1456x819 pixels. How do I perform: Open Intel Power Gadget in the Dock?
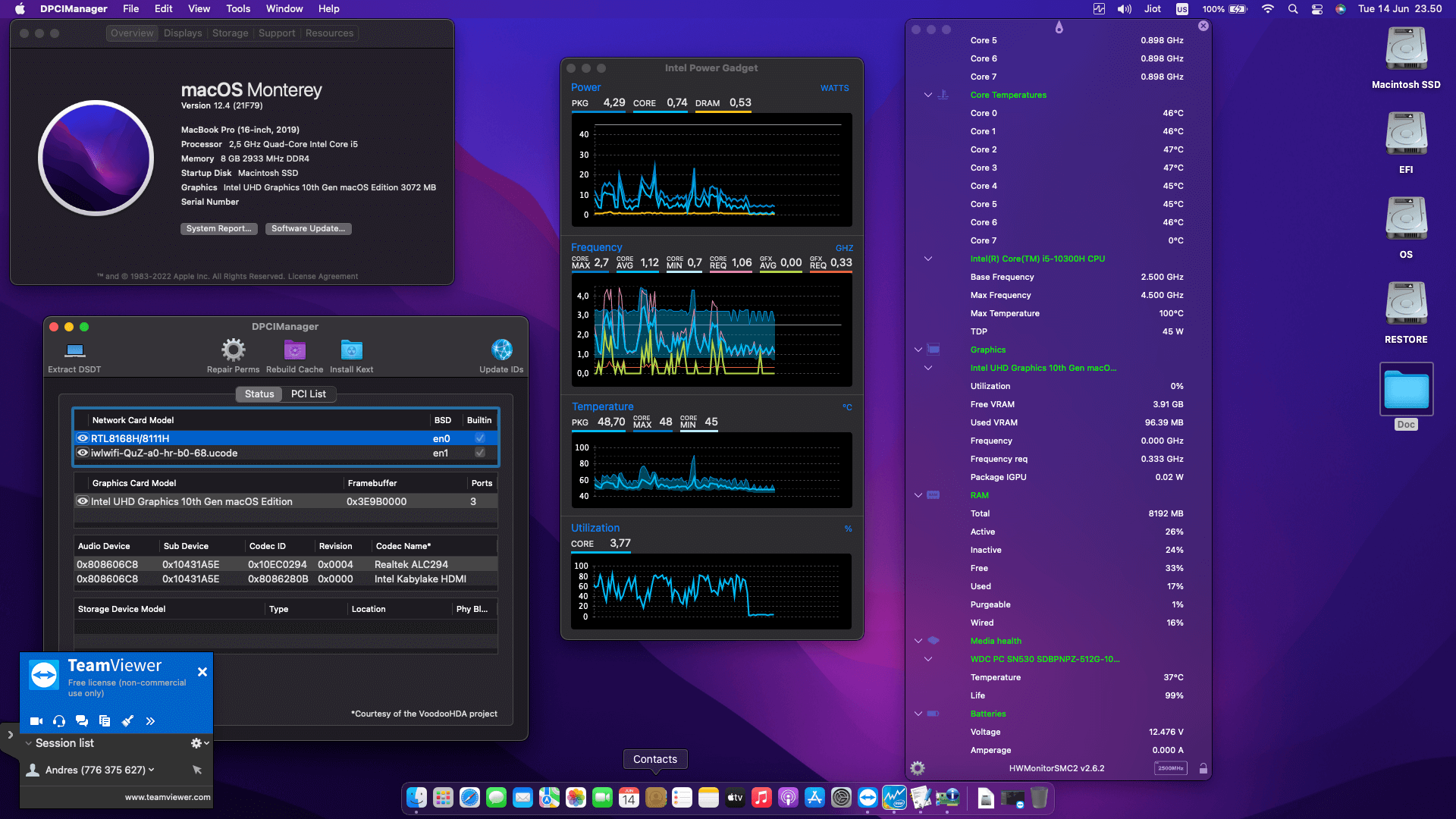click(x=894, y=798)
